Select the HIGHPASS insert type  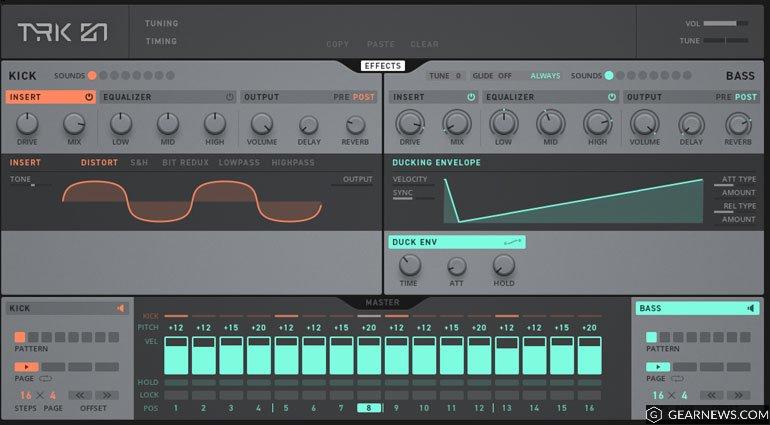(x=293, y=163)
